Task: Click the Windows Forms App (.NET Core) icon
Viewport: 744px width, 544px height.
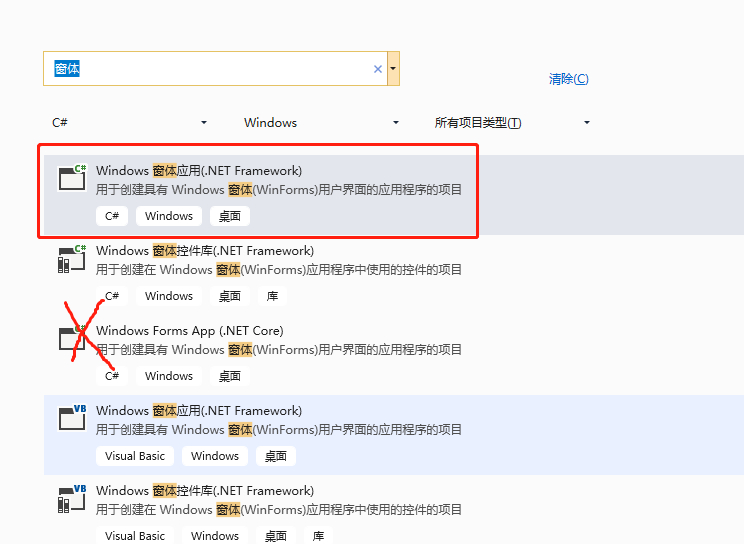Action: (x=72, y=338)
